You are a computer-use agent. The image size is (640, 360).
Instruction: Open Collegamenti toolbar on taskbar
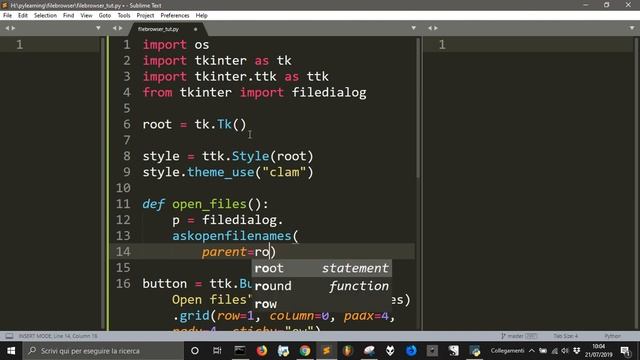(507, 351)
